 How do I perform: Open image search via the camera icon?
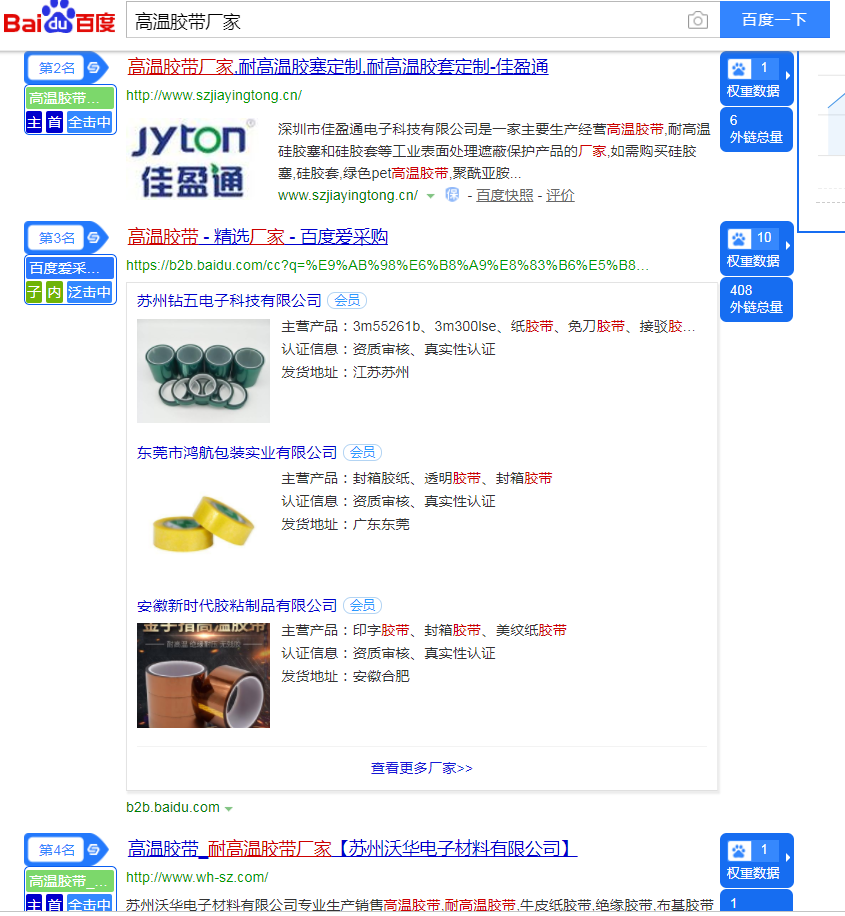(x=697, y=20)
